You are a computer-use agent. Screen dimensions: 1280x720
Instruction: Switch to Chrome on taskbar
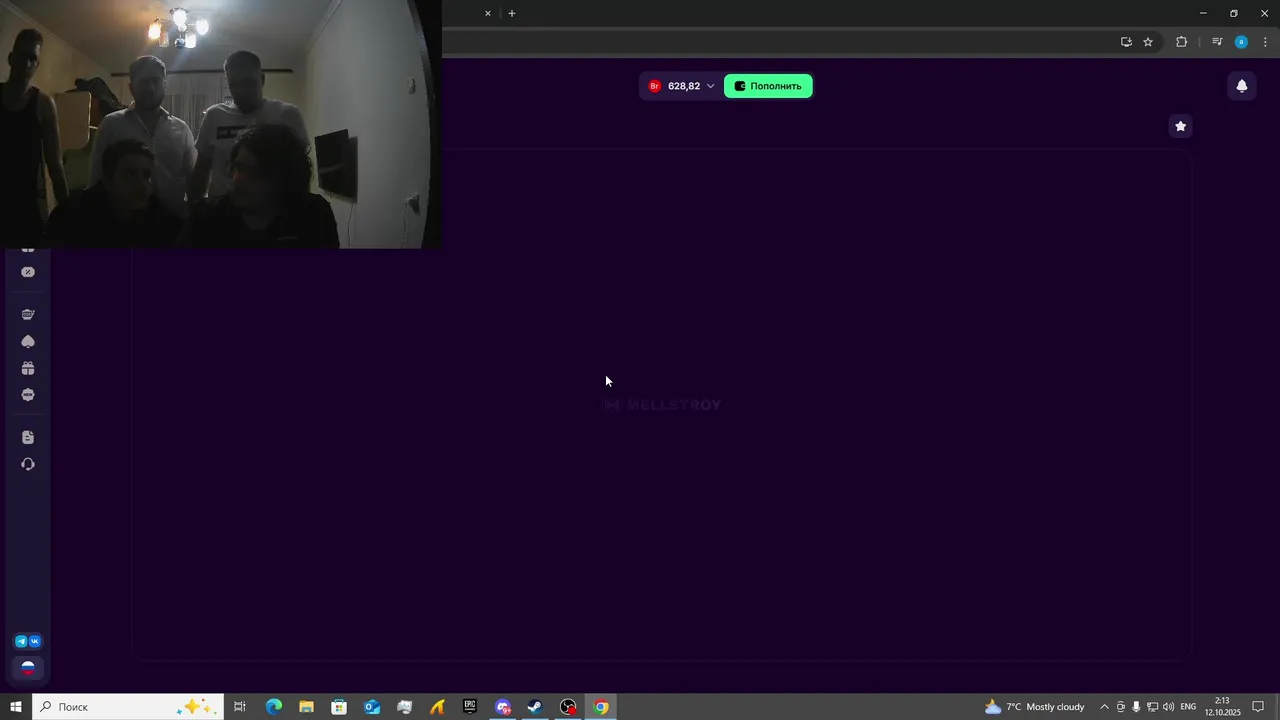click(x=601, y=707)
